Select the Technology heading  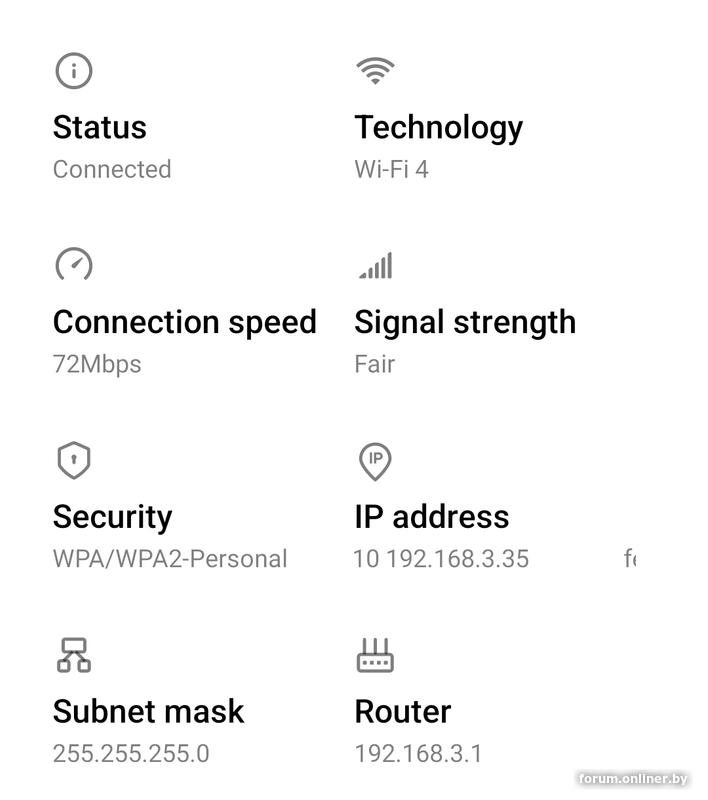[x=438, y=127]
